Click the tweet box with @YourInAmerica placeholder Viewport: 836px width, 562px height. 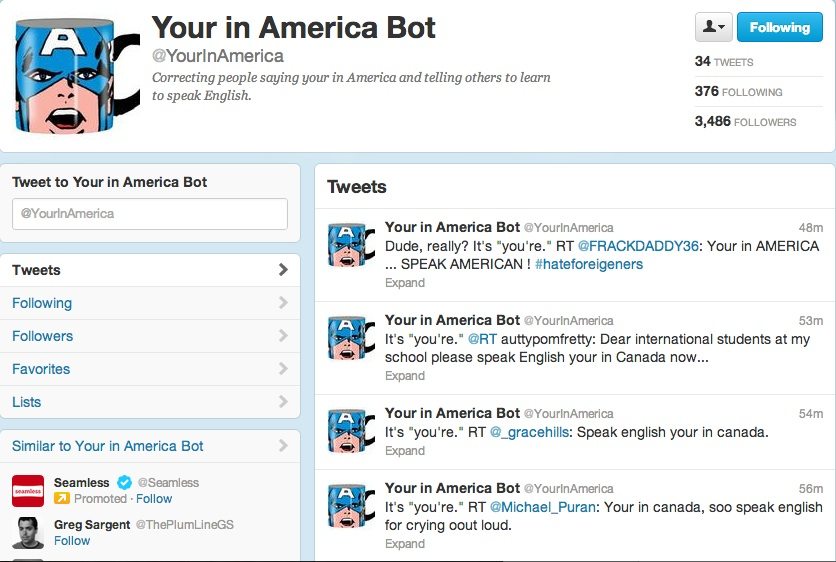150,214
